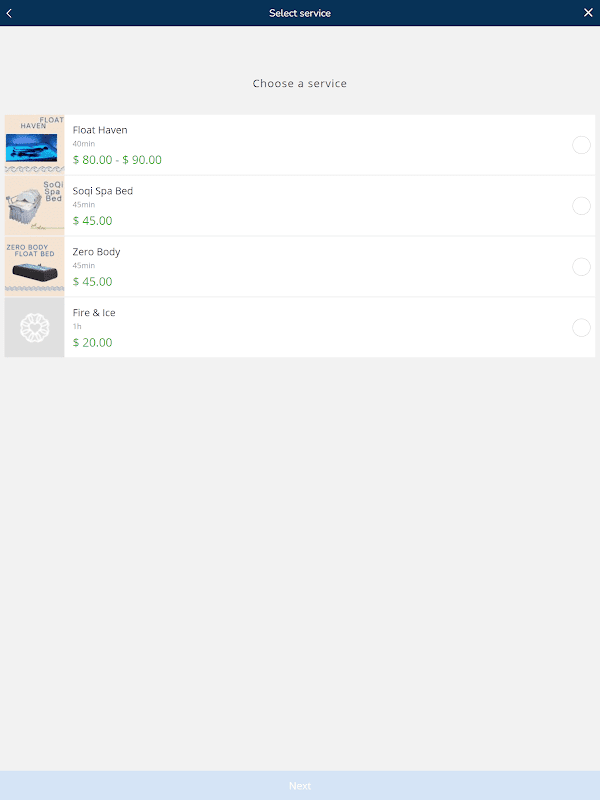Click the Float Haven service title
The width and height of the screenshot is (600, 800).
click(100, 130)
